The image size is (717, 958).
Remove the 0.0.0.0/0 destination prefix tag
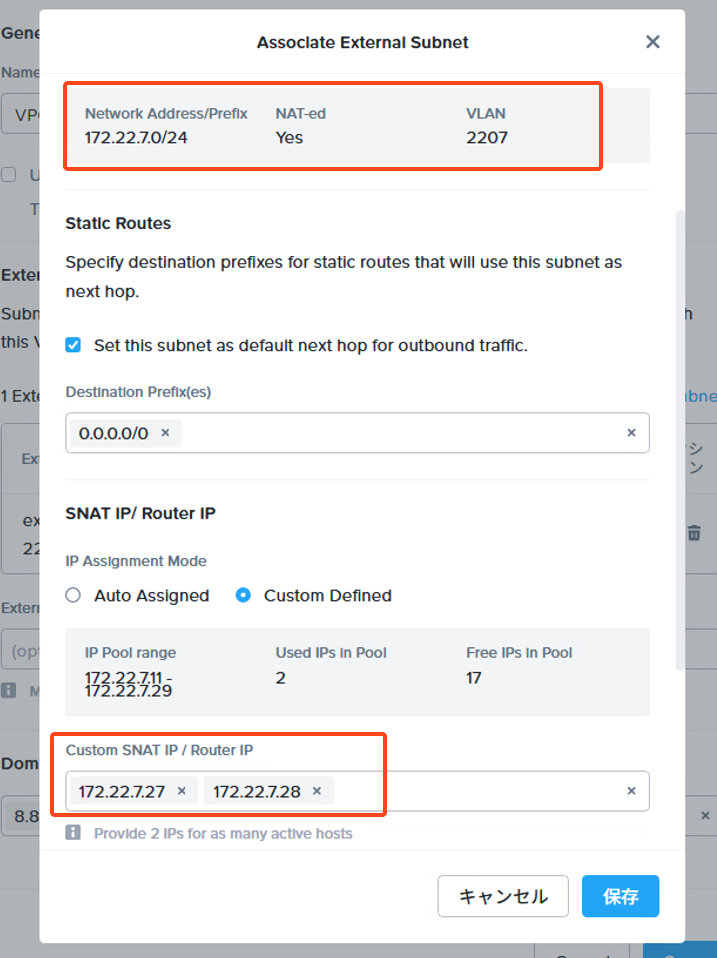(165, 433)
